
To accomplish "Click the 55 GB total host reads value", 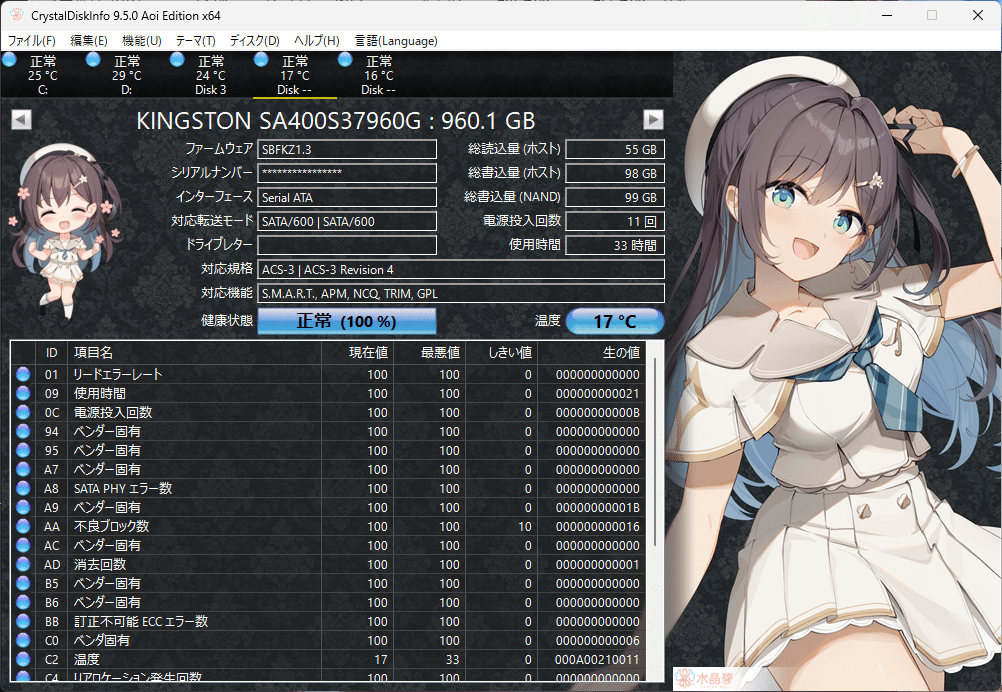I will point(615,150).
